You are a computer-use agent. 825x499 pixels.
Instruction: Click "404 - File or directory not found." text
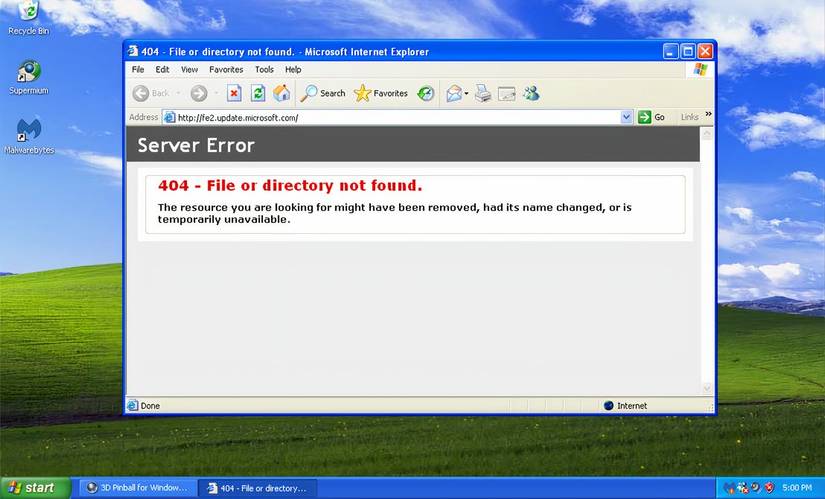click(x=290, y=185)
